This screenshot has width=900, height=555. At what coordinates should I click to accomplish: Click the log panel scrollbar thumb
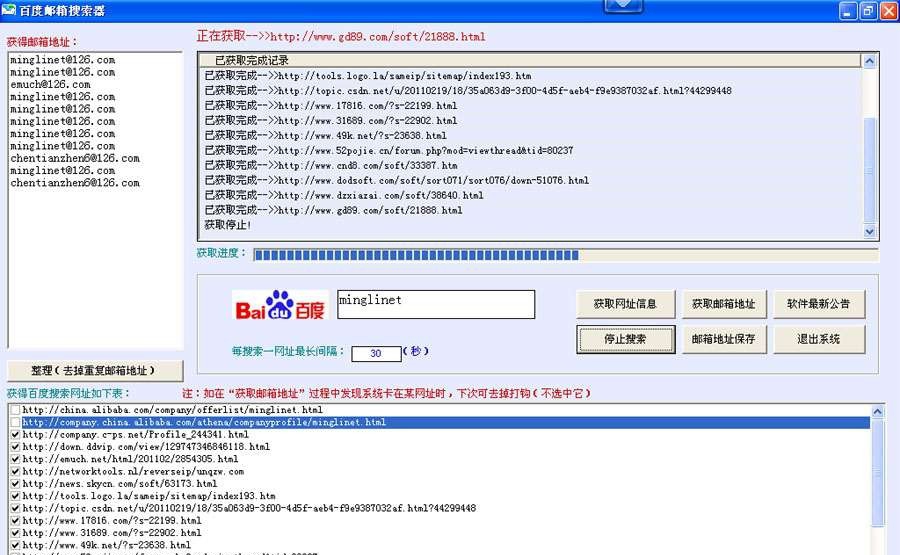(870, 170)
